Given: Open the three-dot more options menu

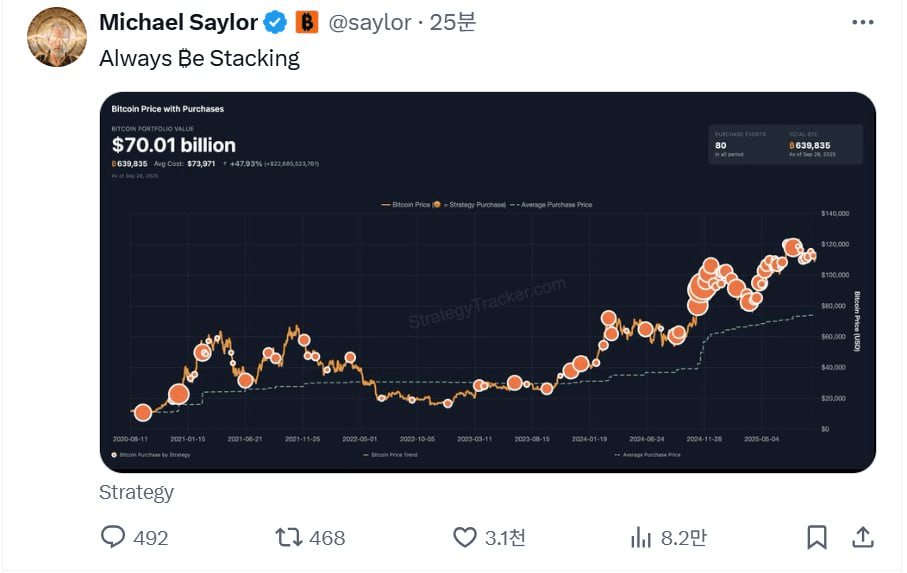Looking at the screenshot, I should [862, 23].
